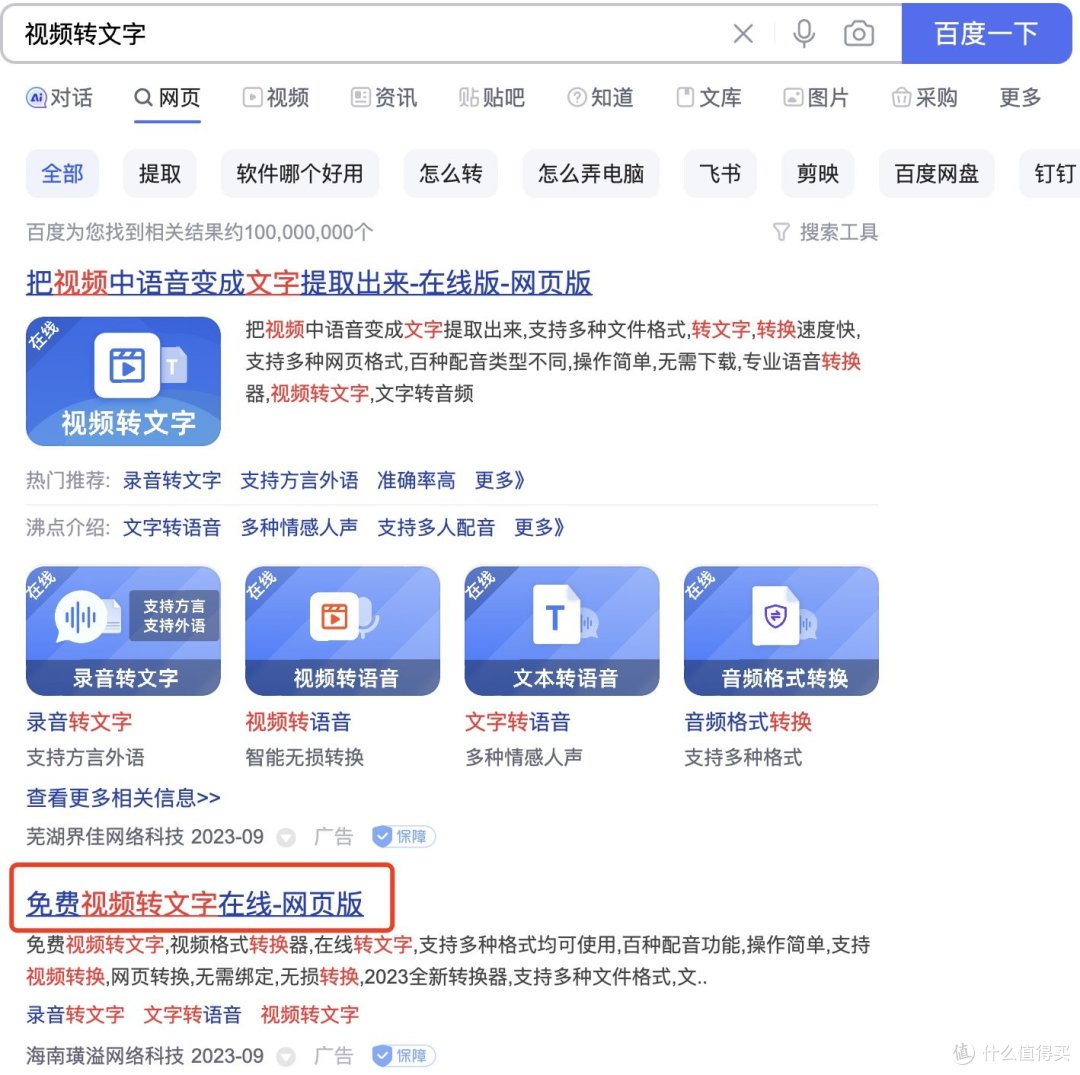Viewport: 1080px width, 1075px height.
Task: Open the 图片 tab
Action: [x=816, y=97]
